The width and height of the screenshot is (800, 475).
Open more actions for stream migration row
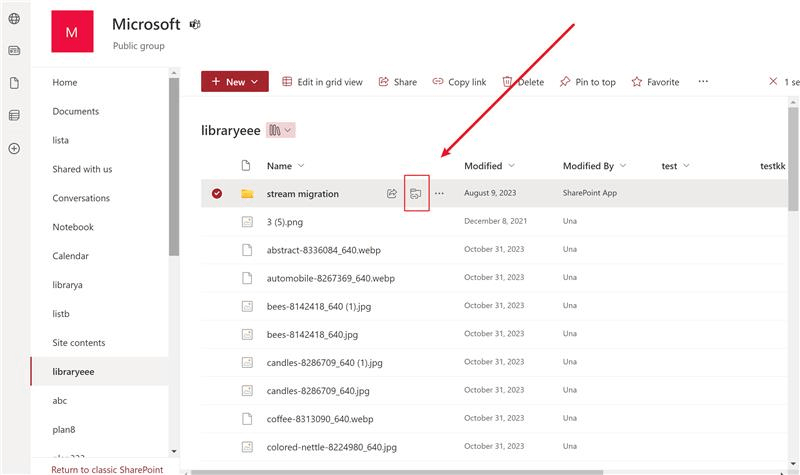click(x=439, y=193)
